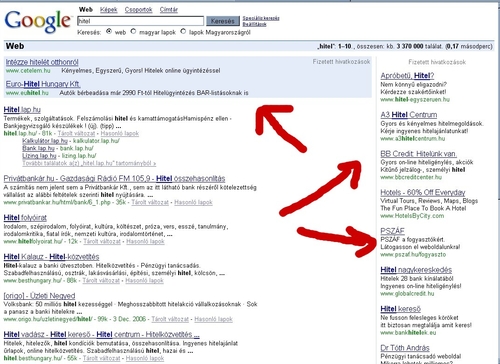Open Privátbankár.hu Hitel összehasonlítás result
Viewport: 500px width, 364px height.
tap(114, 179)
